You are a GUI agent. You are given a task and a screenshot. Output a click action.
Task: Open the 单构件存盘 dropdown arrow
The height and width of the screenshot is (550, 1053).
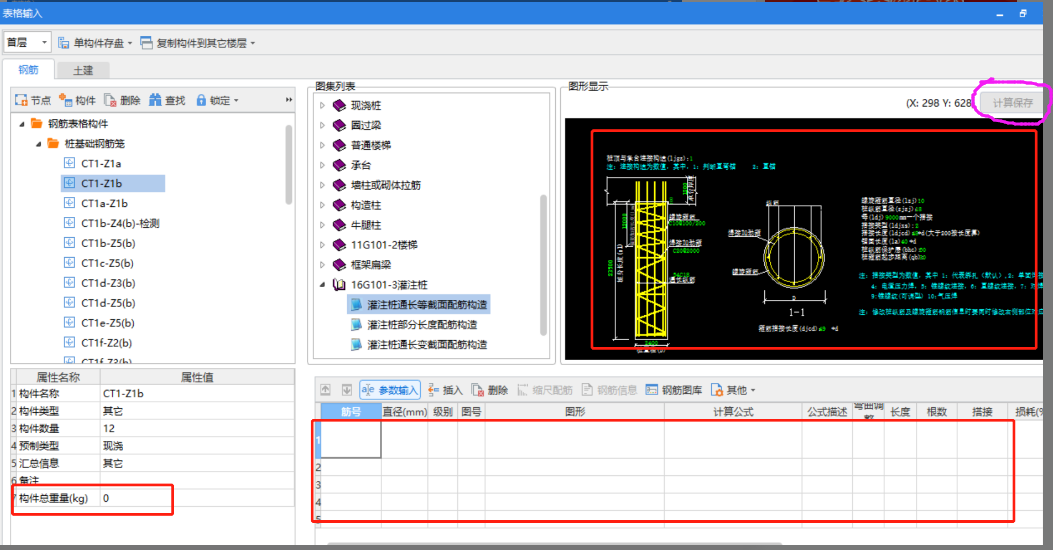pos(130,44)
